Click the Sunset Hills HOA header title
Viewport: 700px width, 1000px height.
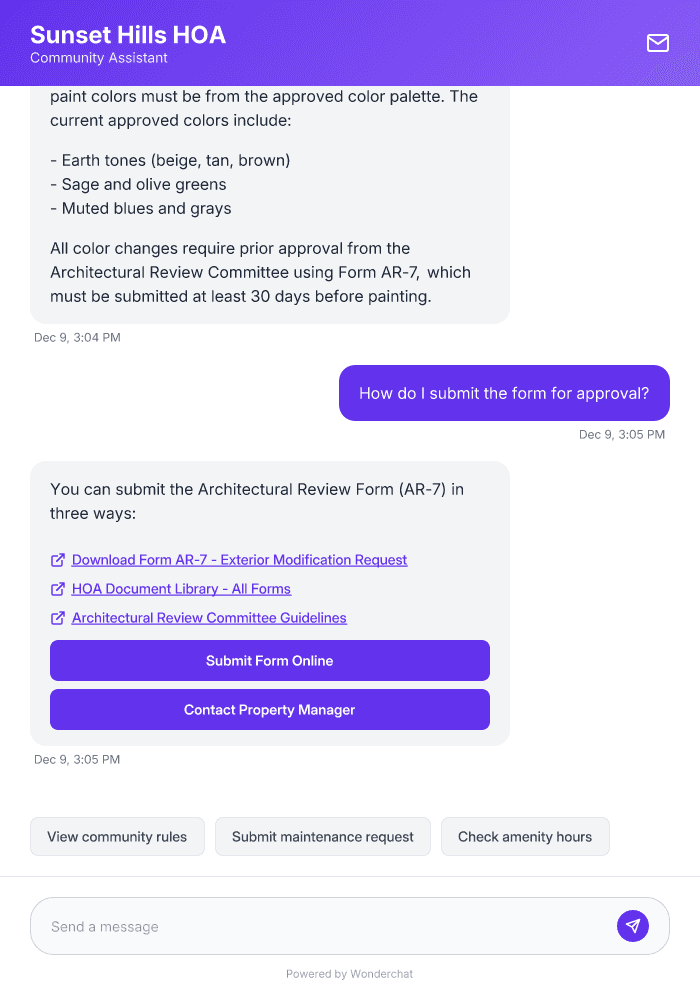129,35
